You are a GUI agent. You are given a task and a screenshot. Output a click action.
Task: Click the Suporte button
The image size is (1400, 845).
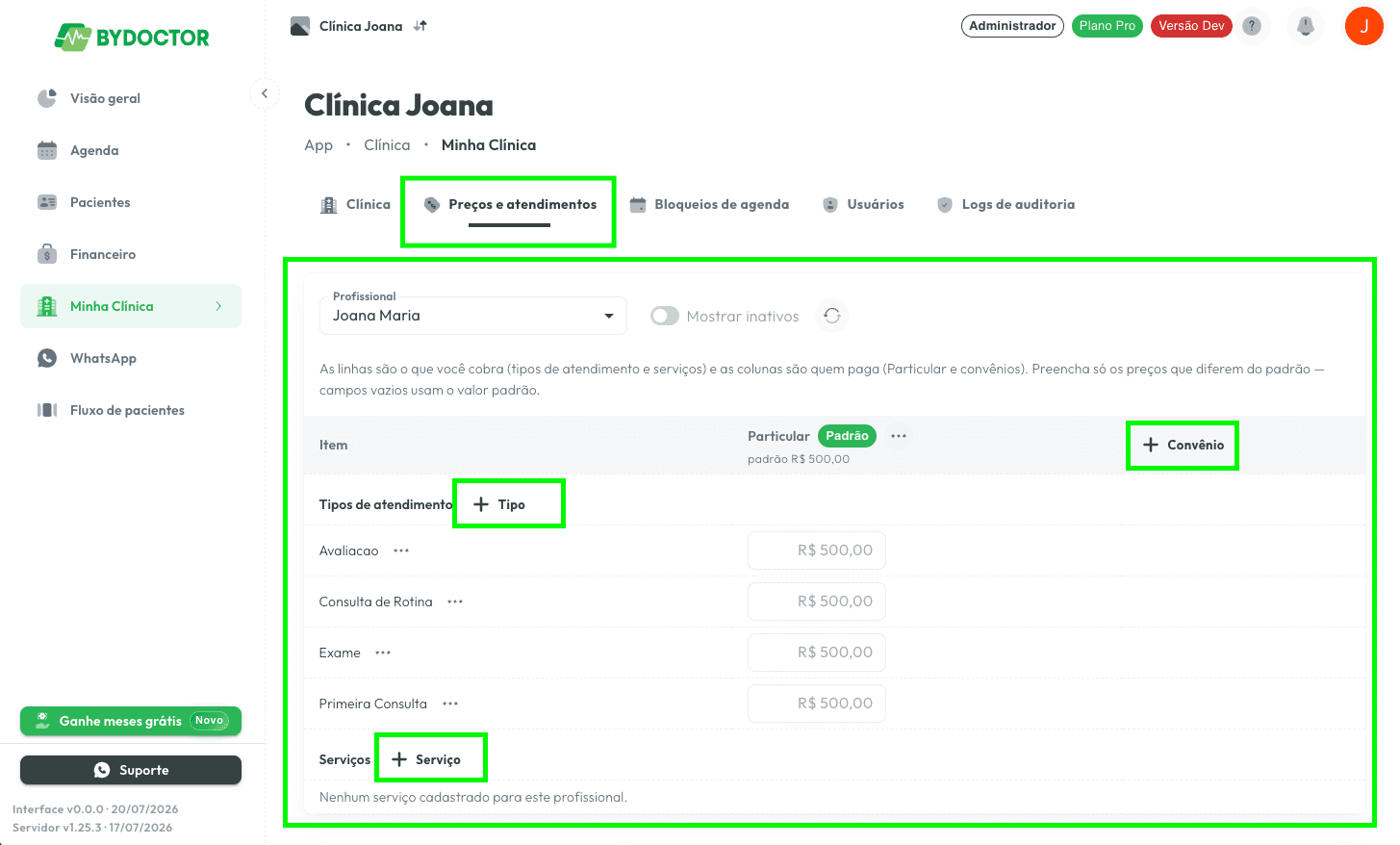131,770
